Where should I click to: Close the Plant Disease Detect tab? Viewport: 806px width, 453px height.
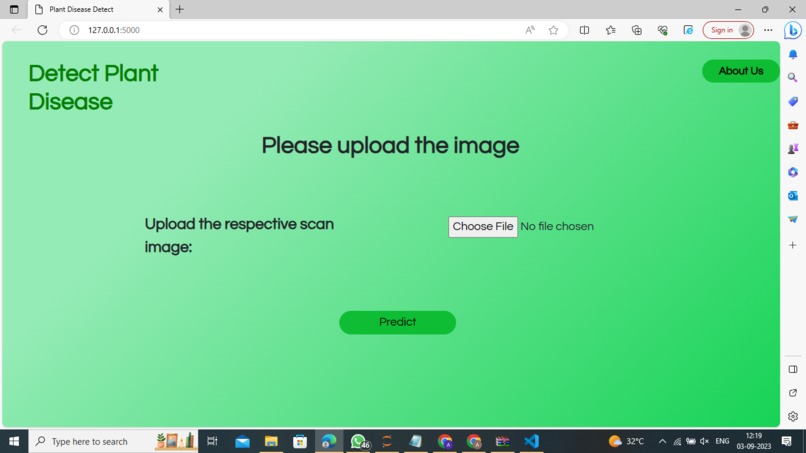160,9
